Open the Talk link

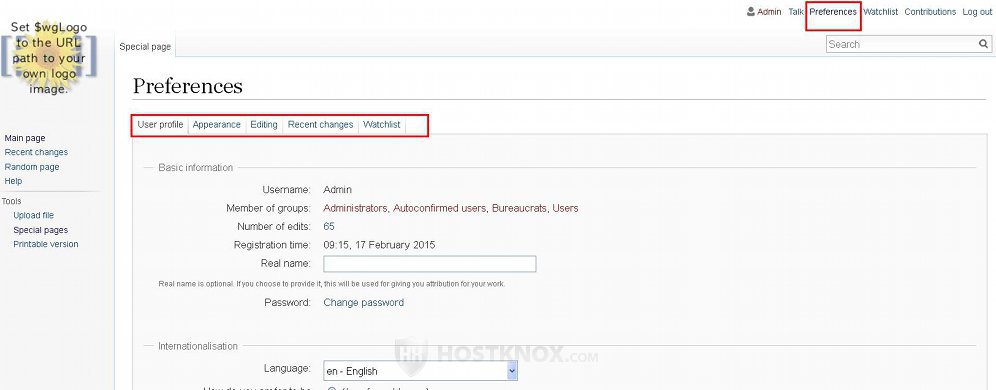[x=796, y=11]
